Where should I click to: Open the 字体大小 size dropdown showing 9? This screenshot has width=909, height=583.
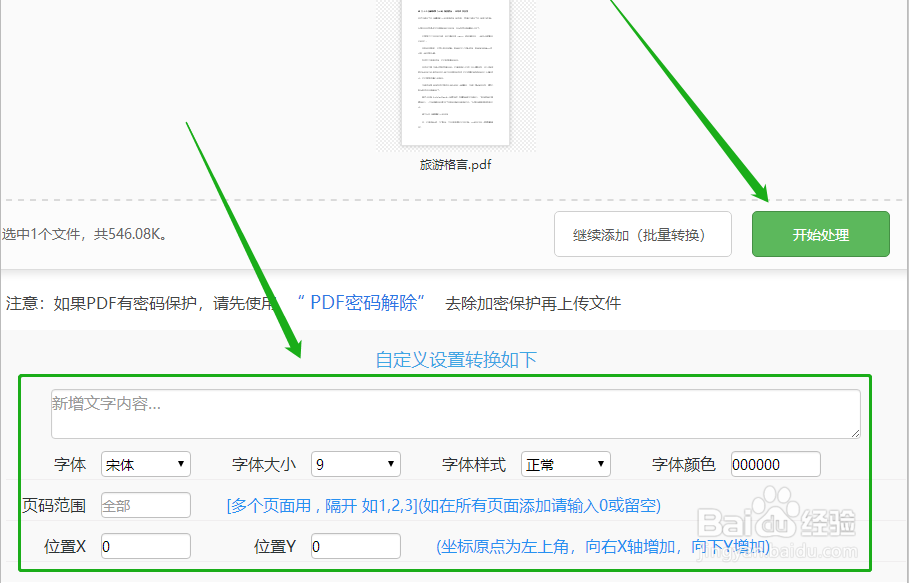(355, 463)
